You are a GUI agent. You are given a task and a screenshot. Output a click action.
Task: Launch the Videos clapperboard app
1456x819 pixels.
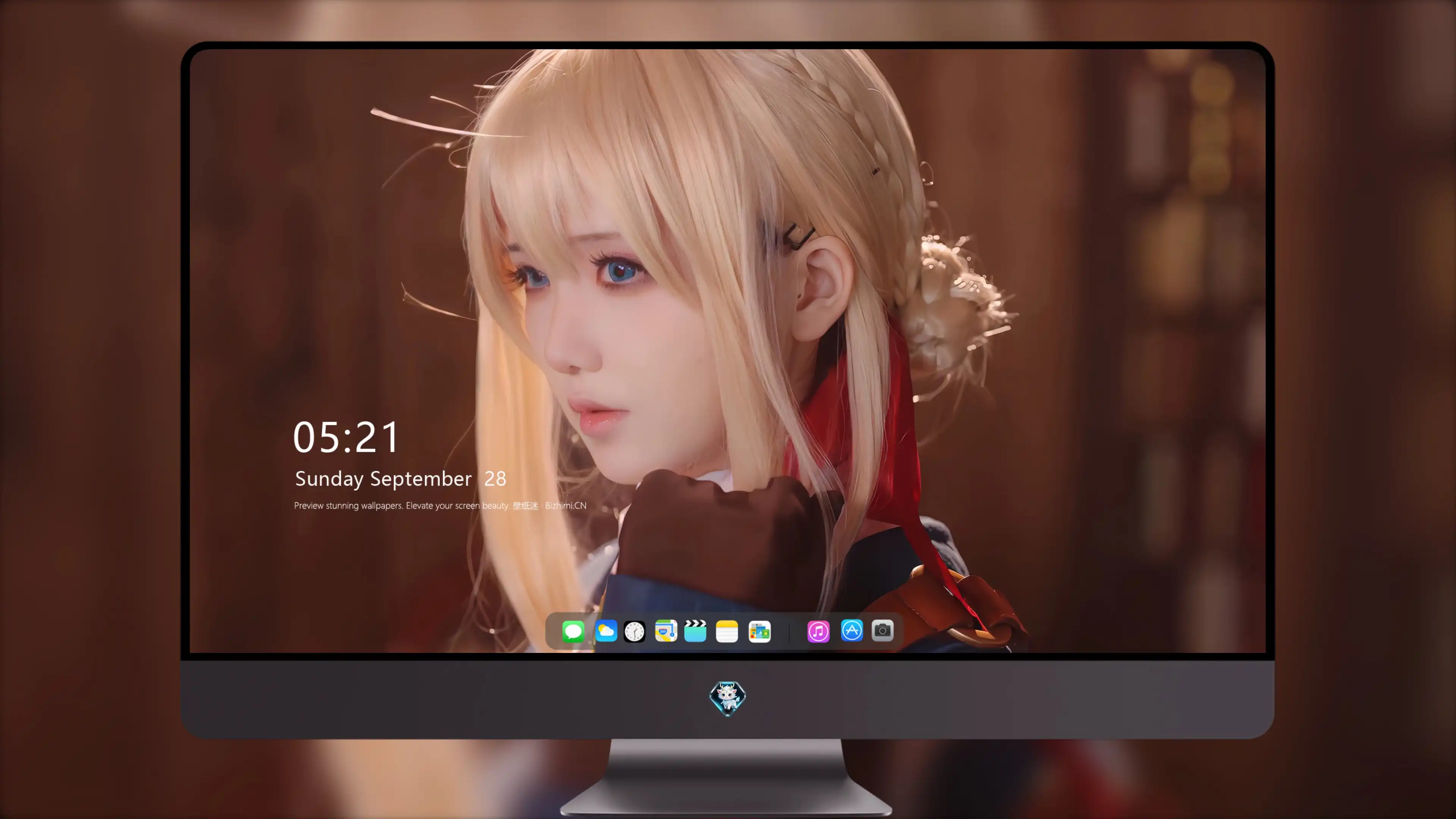pos(695,631)
